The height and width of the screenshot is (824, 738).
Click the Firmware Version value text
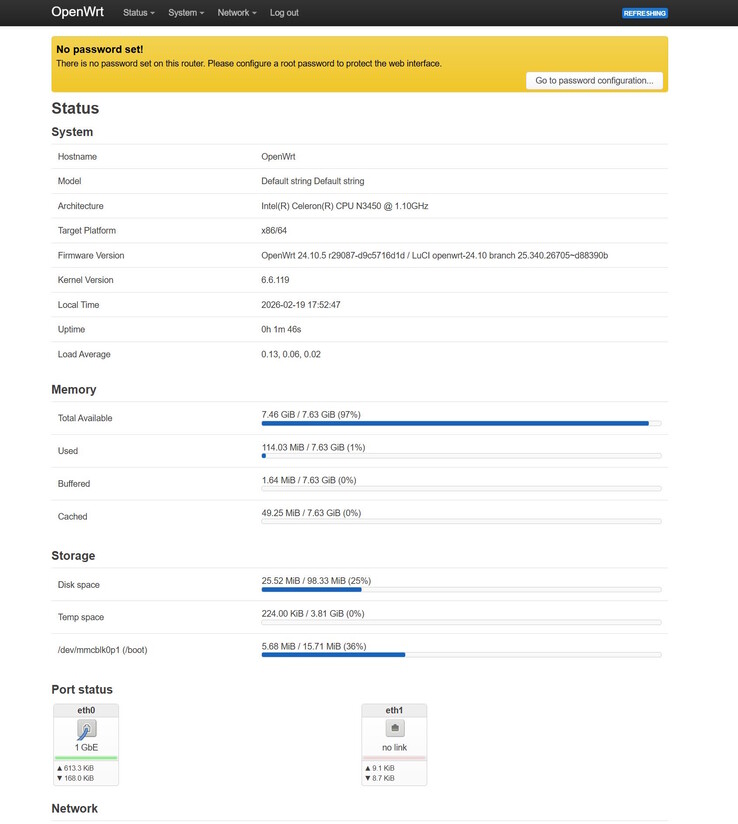point(434,255)
